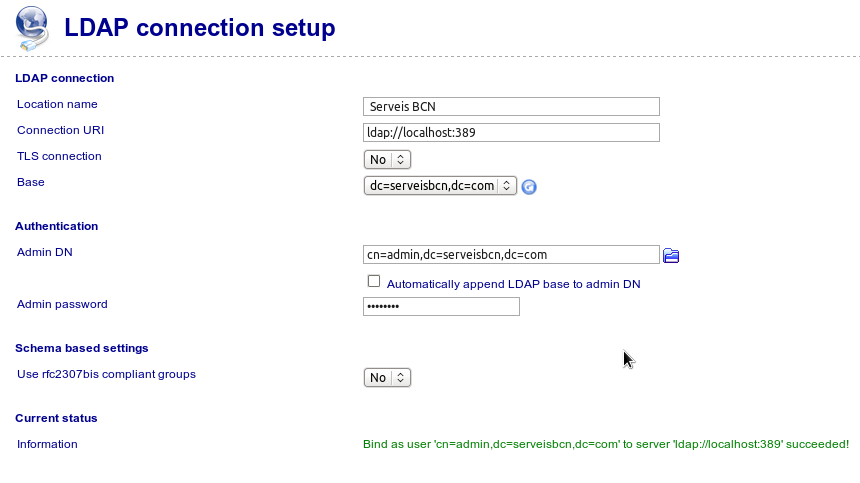Viewport: 860px width, 483px height.
Task: Click the 'LDAP connection setup' page title
Action: (x=200, y=28)
